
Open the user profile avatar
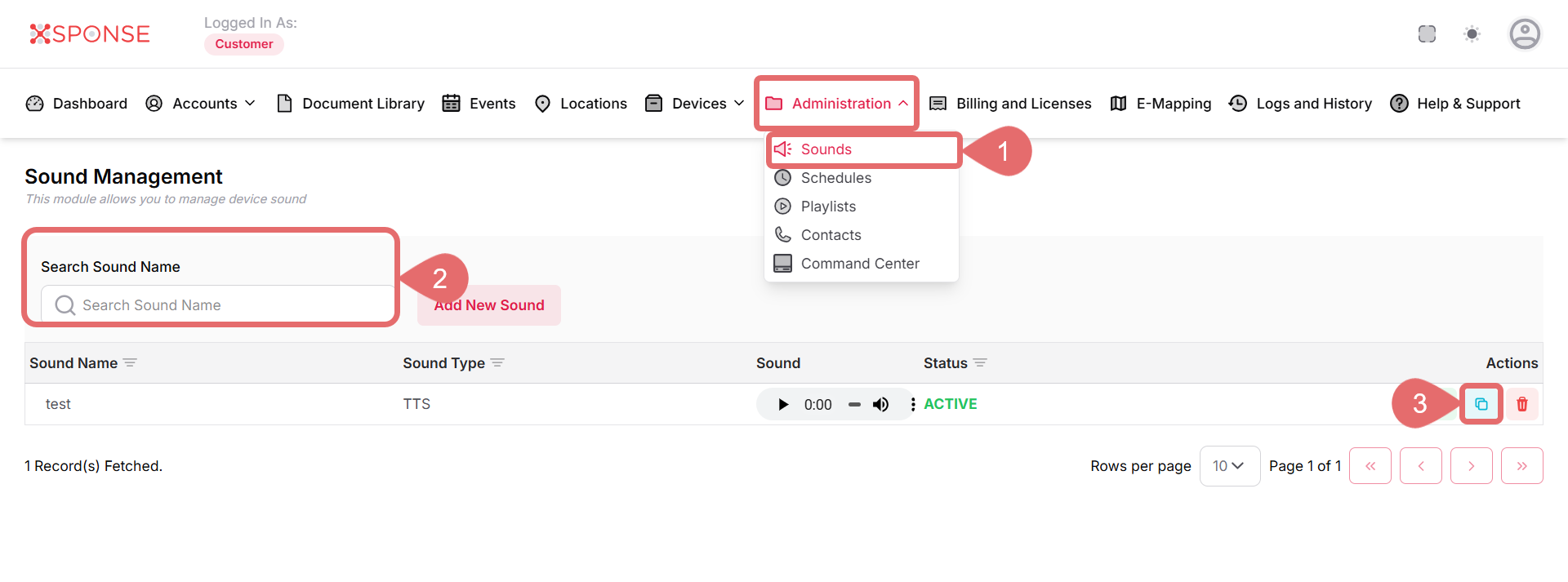click(1524, 34)
